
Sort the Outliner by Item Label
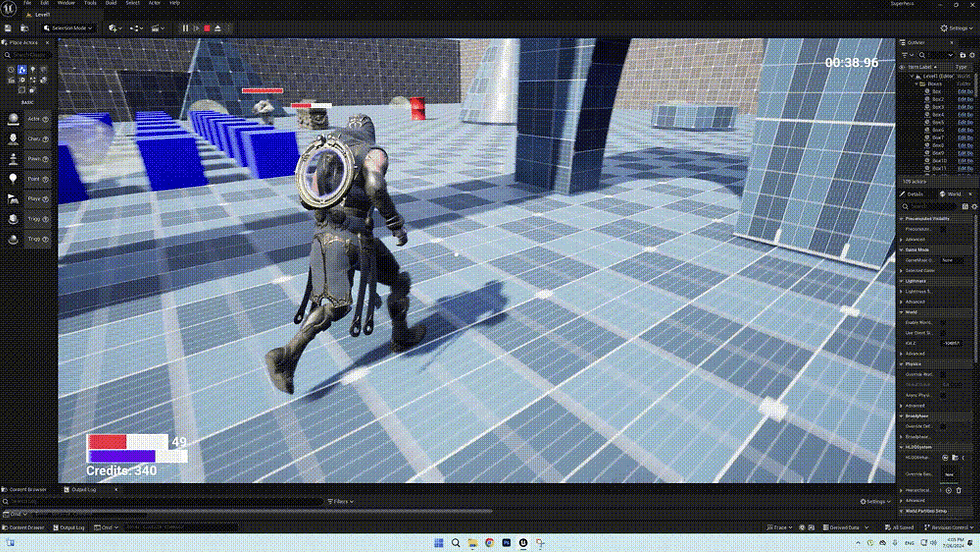point(921,67)
